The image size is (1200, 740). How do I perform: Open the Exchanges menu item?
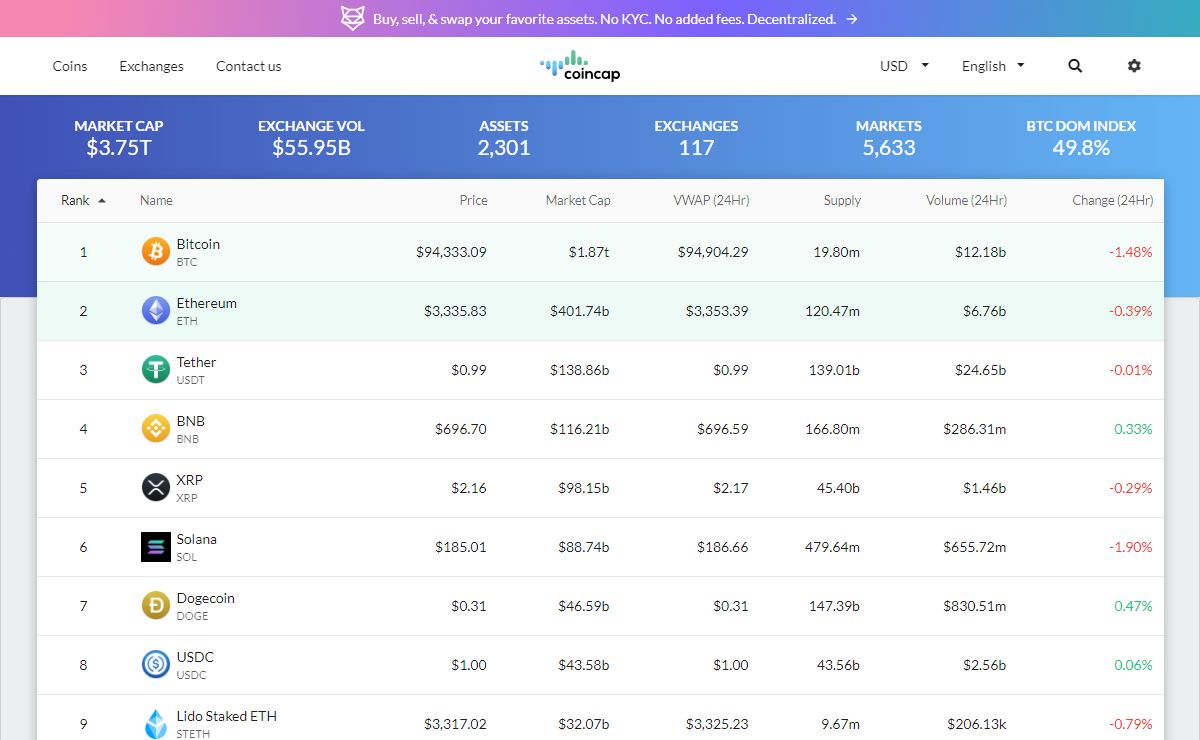151,66
